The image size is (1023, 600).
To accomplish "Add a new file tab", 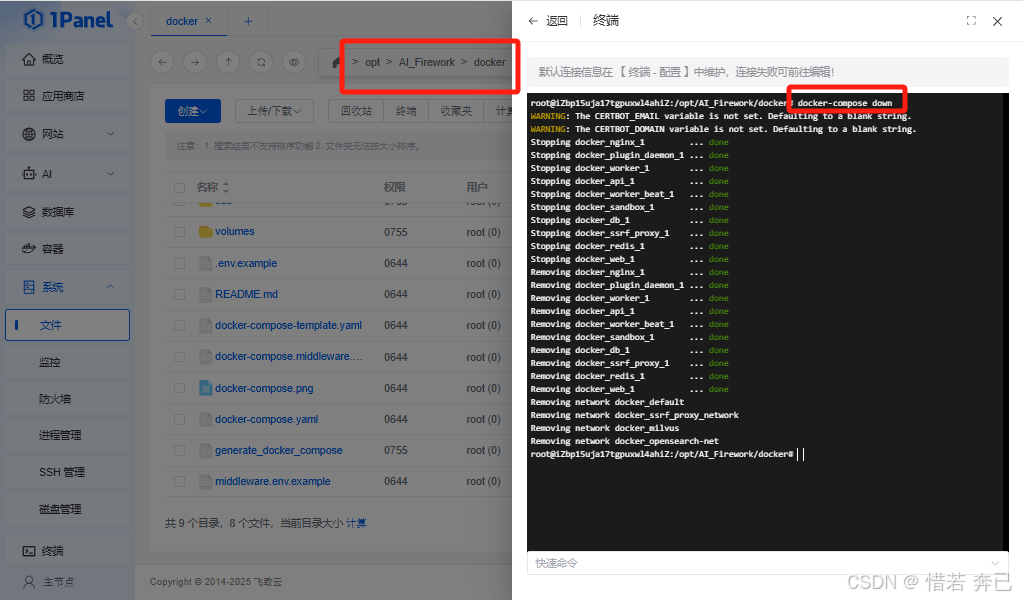I will pyautogui.click(x=248, y=22).
